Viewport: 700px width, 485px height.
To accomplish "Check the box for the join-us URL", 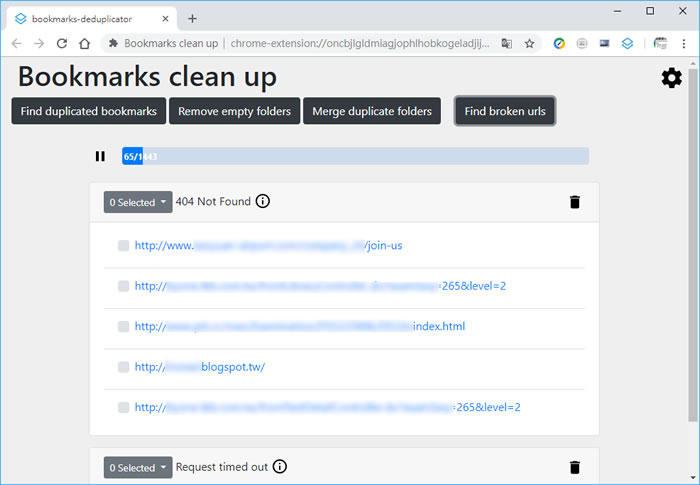I will 123,246.
